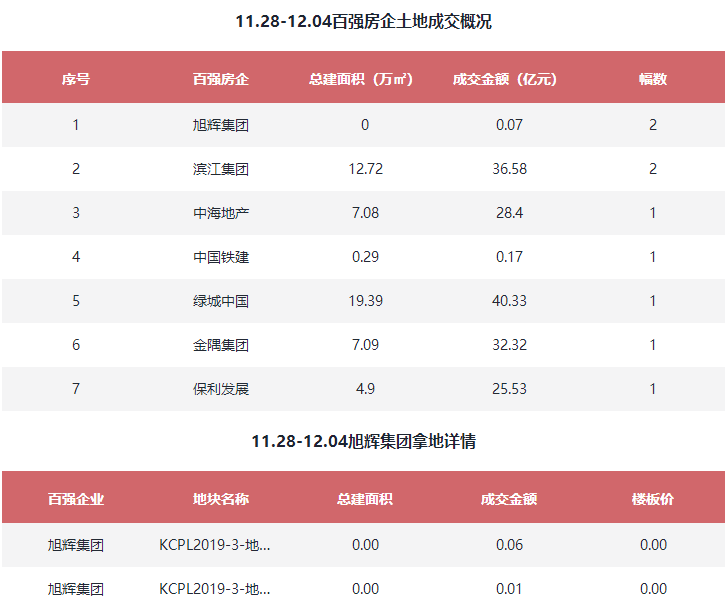This screenshot has height=615, width=728.
Task: Click the 中海地产 company name
Action: click(x=220, y=213)
